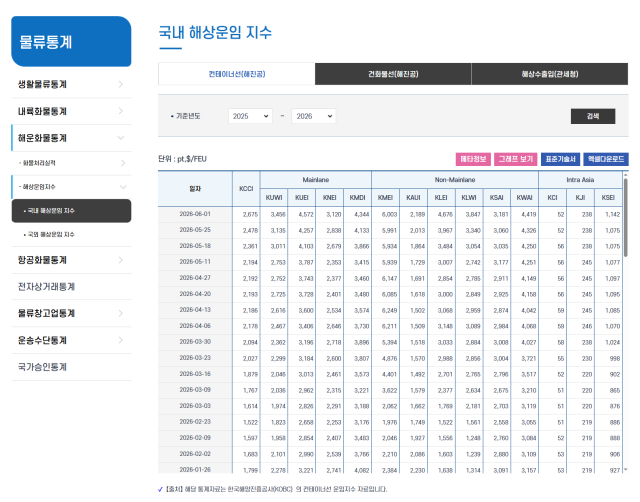Expand the 물류창고업통계 chevron
640x502 pixels.
(x=120, y=313)
